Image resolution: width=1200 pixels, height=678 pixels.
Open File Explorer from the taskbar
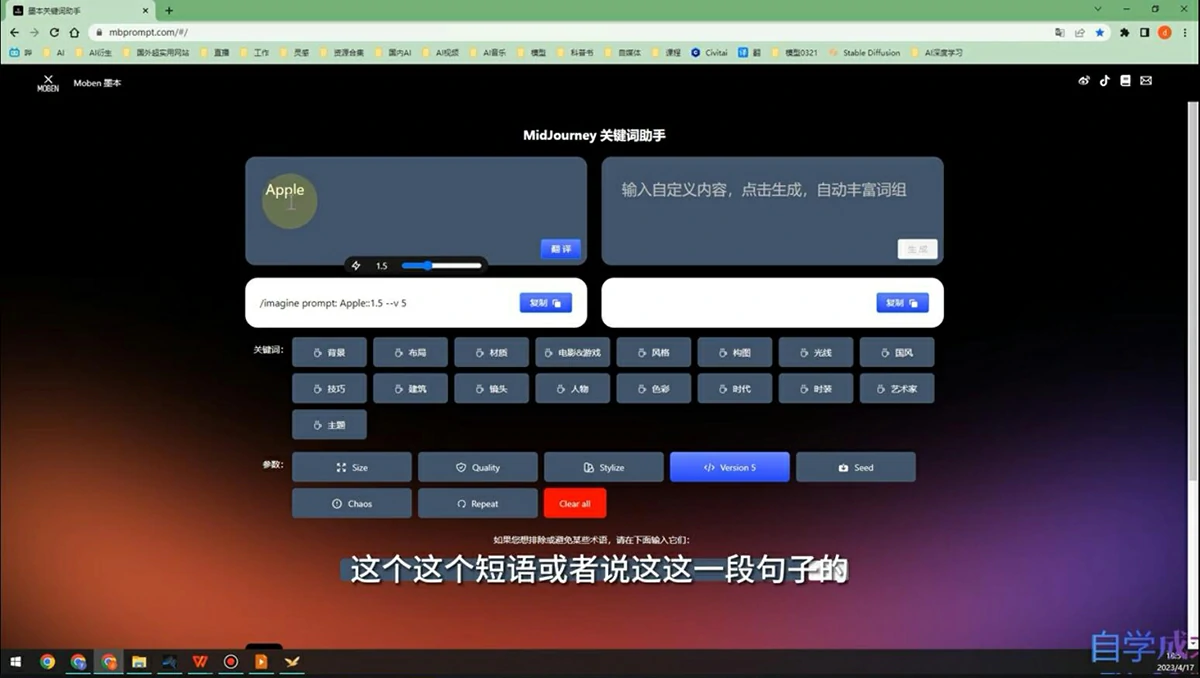click(x=139, y=662)
